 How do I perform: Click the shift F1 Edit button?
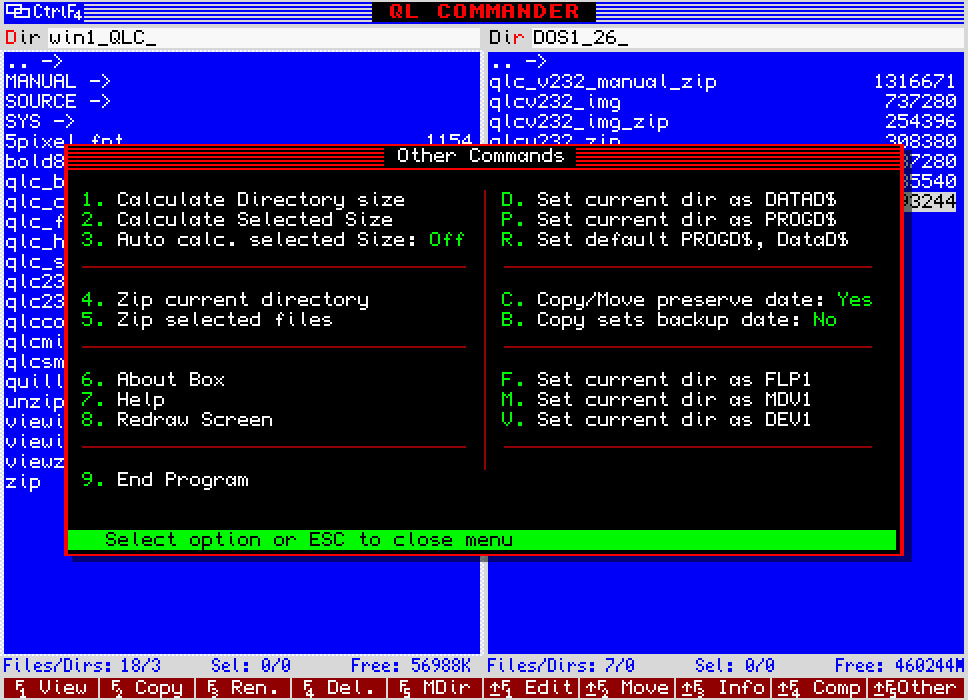pyautogui.click(x=532, y=688)
